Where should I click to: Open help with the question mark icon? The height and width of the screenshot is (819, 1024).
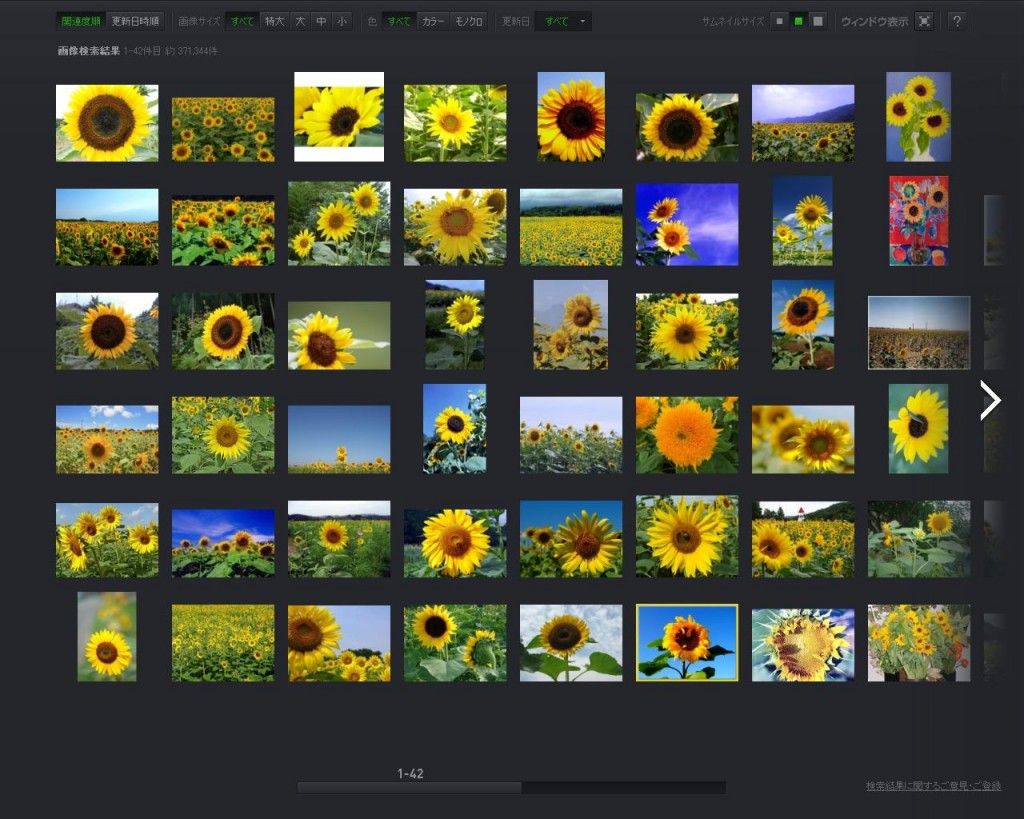point(957,22)
